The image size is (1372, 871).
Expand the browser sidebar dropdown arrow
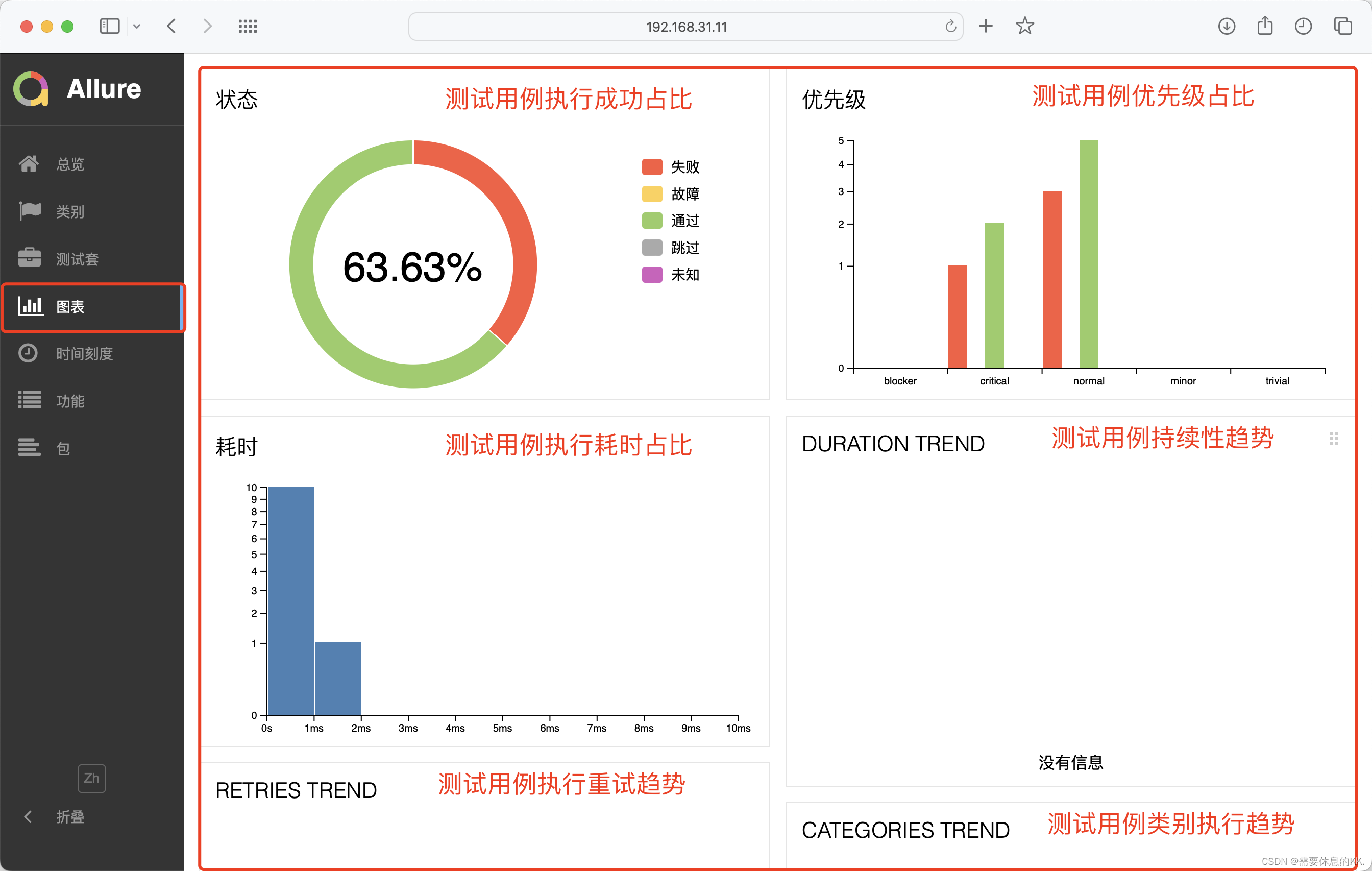pyautogui.click(x=137, y=26)
